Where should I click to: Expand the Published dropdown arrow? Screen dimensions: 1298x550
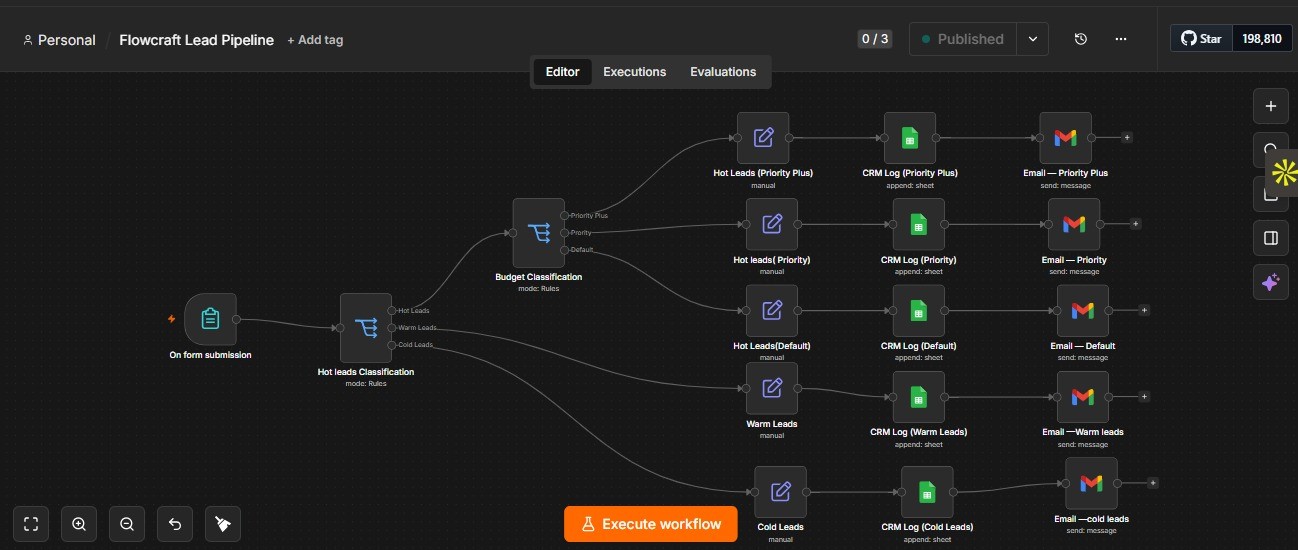[x=1032, y=39]
